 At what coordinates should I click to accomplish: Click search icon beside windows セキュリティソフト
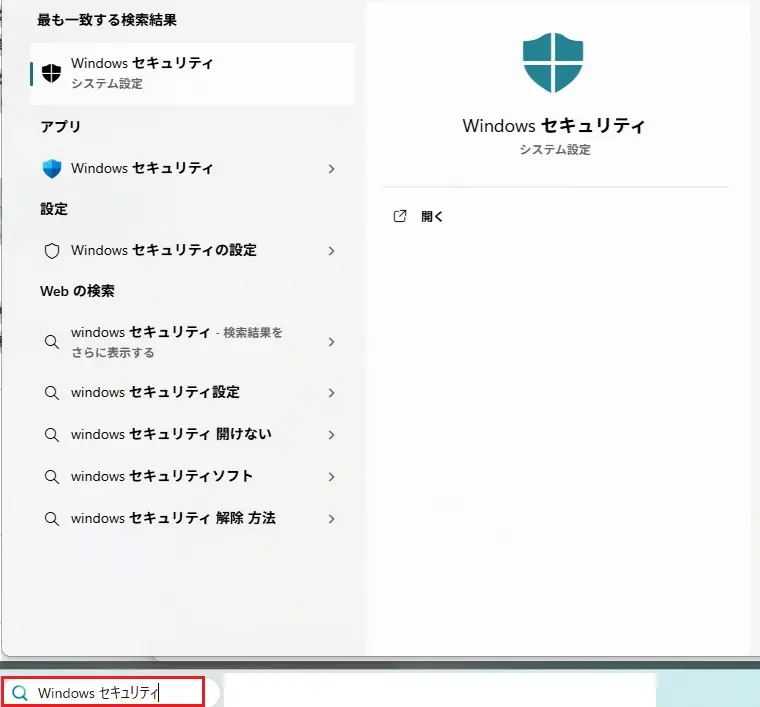pos(52,477)
